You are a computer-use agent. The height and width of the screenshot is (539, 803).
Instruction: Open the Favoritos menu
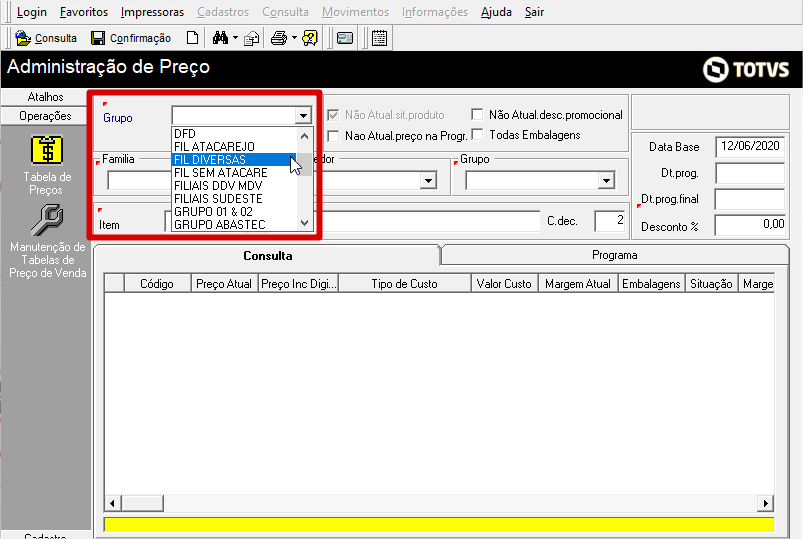(x=84, y=12)
